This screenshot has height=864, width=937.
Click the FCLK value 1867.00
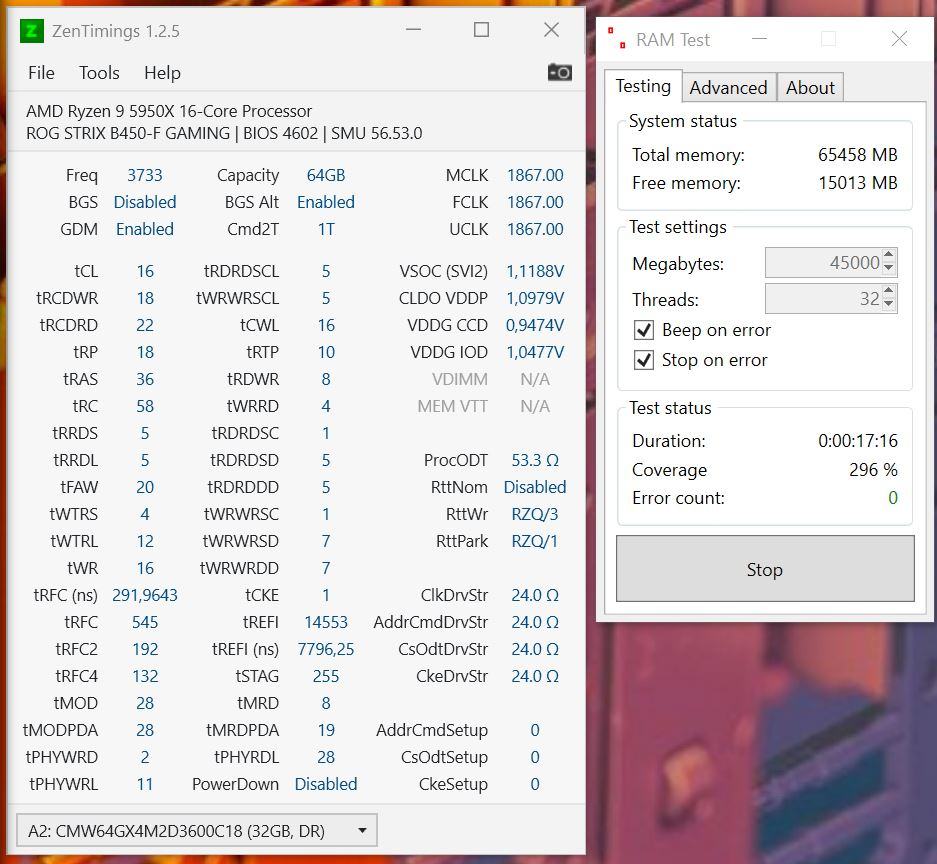point(535,202)
